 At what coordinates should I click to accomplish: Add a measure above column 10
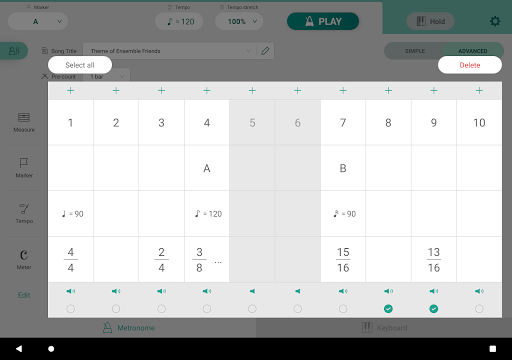tap(479, 90)
